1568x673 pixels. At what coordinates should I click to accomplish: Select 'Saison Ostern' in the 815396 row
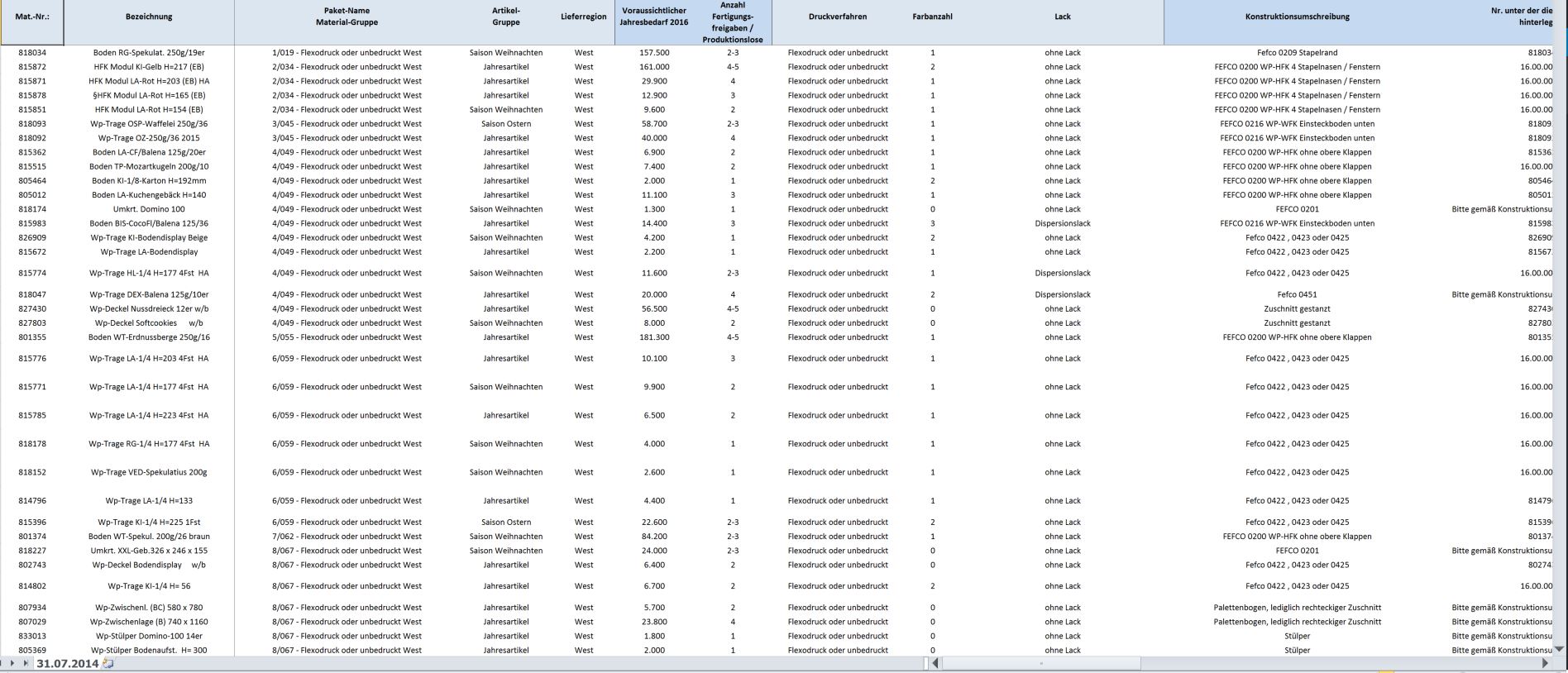coord(506,522)
